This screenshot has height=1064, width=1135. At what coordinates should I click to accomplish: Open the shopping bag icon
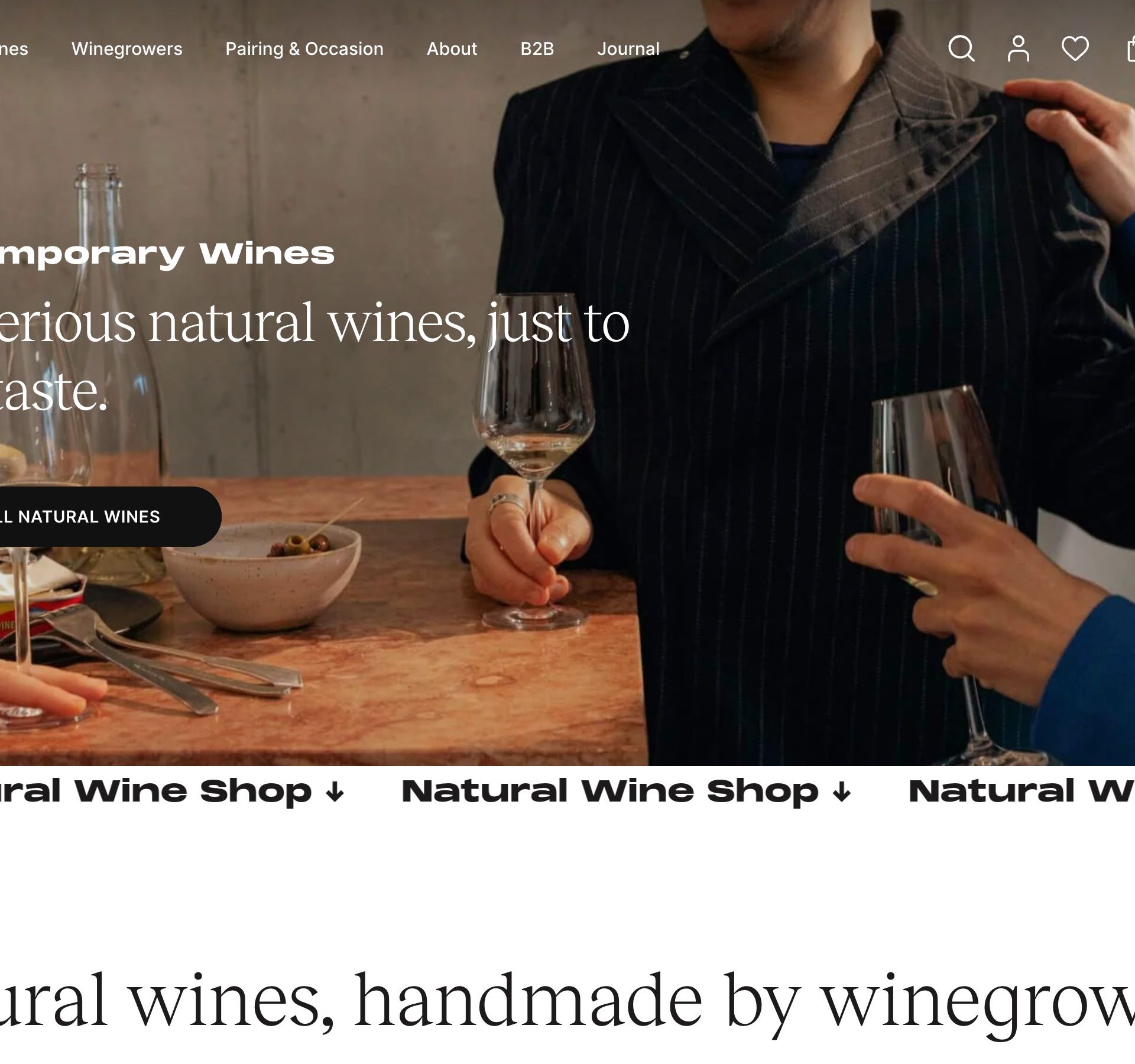(1130, 48)
